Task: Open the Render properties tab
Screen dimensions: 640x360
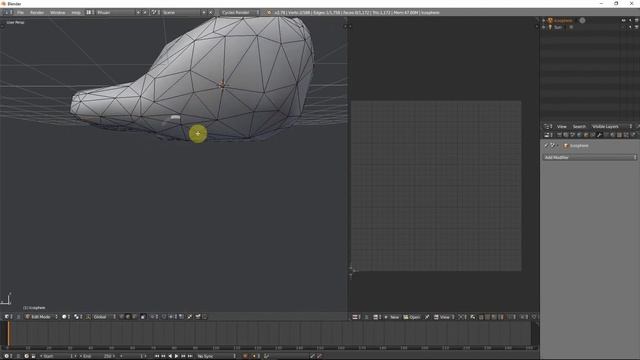Action: coord(560,135)
